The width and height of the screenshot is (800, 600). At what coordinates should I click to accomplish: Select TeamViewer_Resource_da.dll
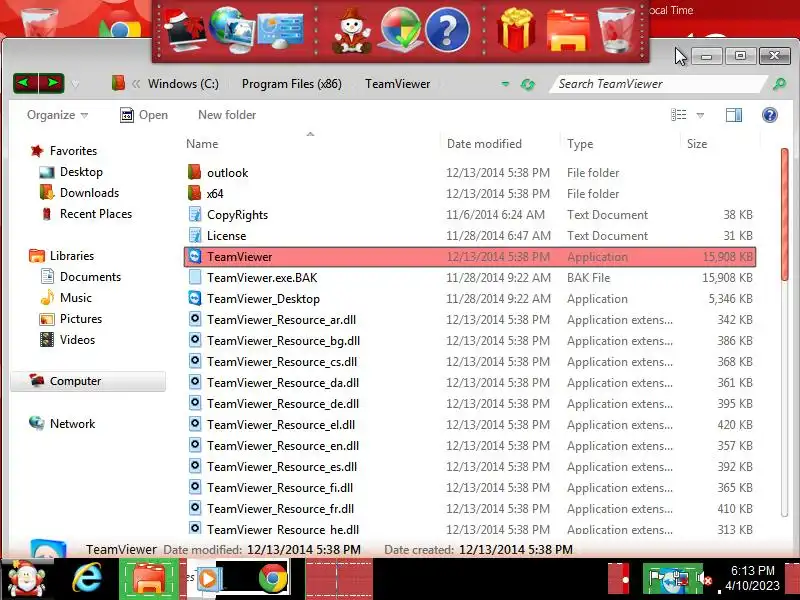[469, 383]
